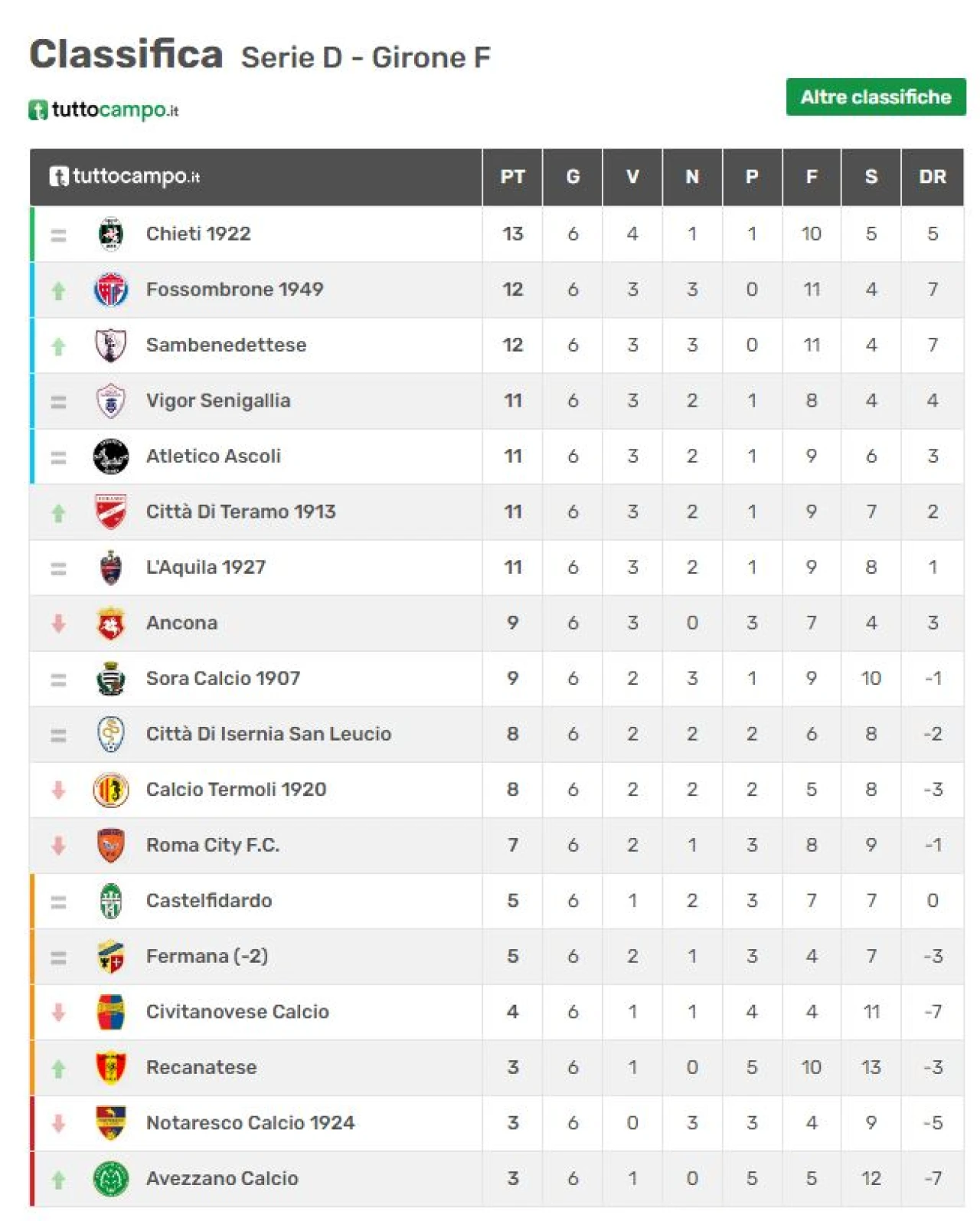
Task: Open the L'Aquila 1927 team name link
Action: click(x=206, y=568)
